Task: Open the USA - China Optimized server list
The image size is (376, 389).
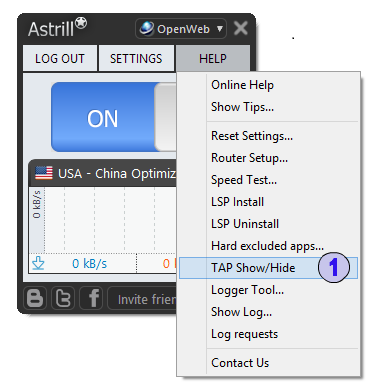Action: click(x=103, y=173)
